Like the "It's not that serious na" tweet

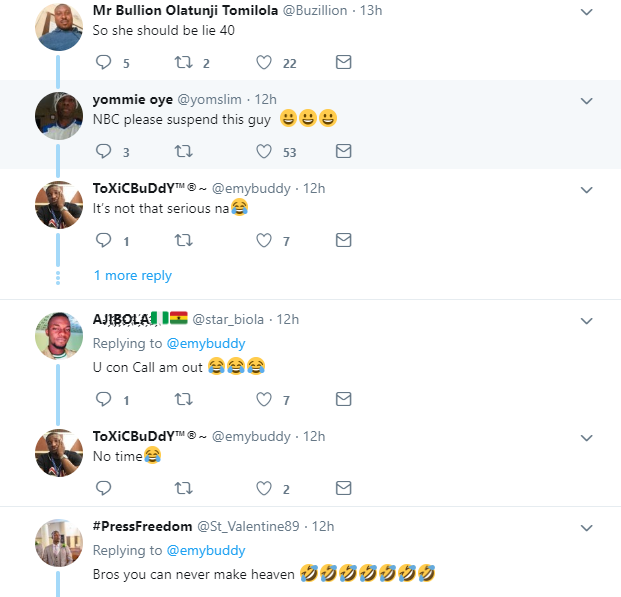click(264, 241)
